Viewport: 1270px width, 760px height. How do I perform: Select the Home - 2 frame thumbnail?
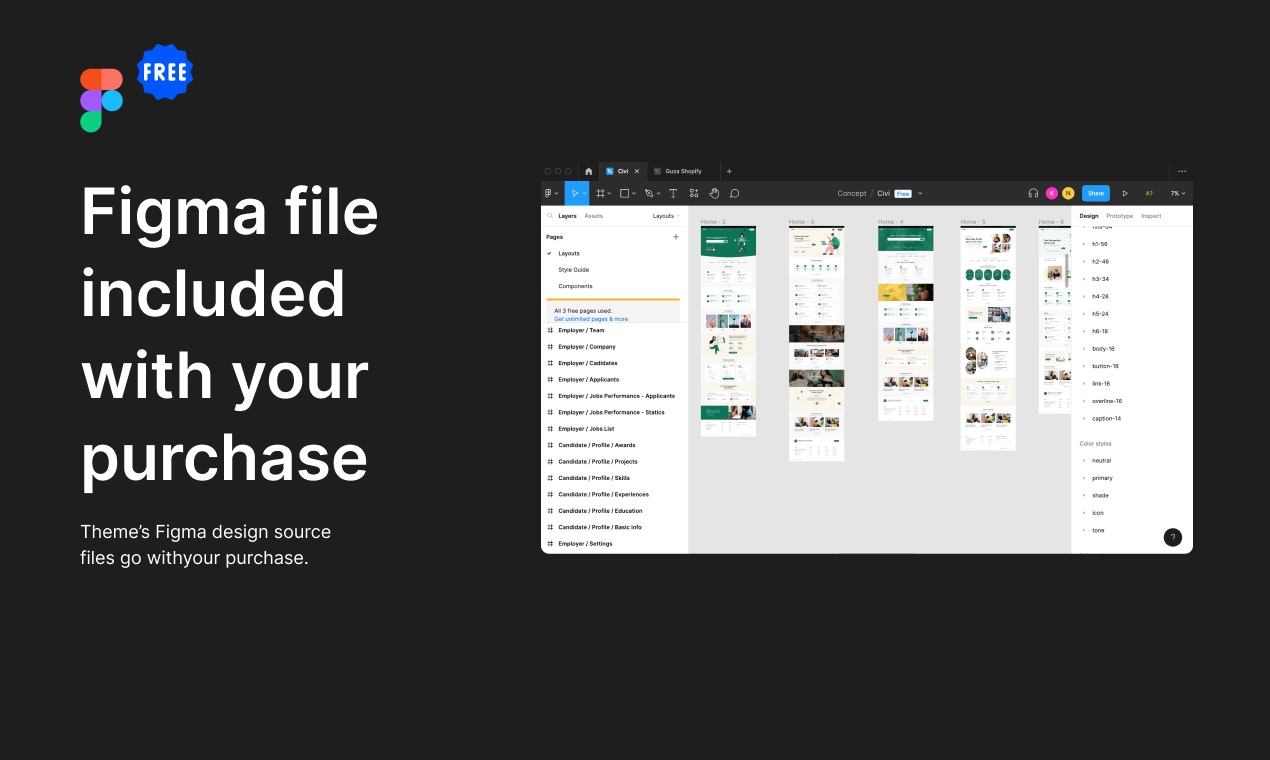click(x=728, y=331)
